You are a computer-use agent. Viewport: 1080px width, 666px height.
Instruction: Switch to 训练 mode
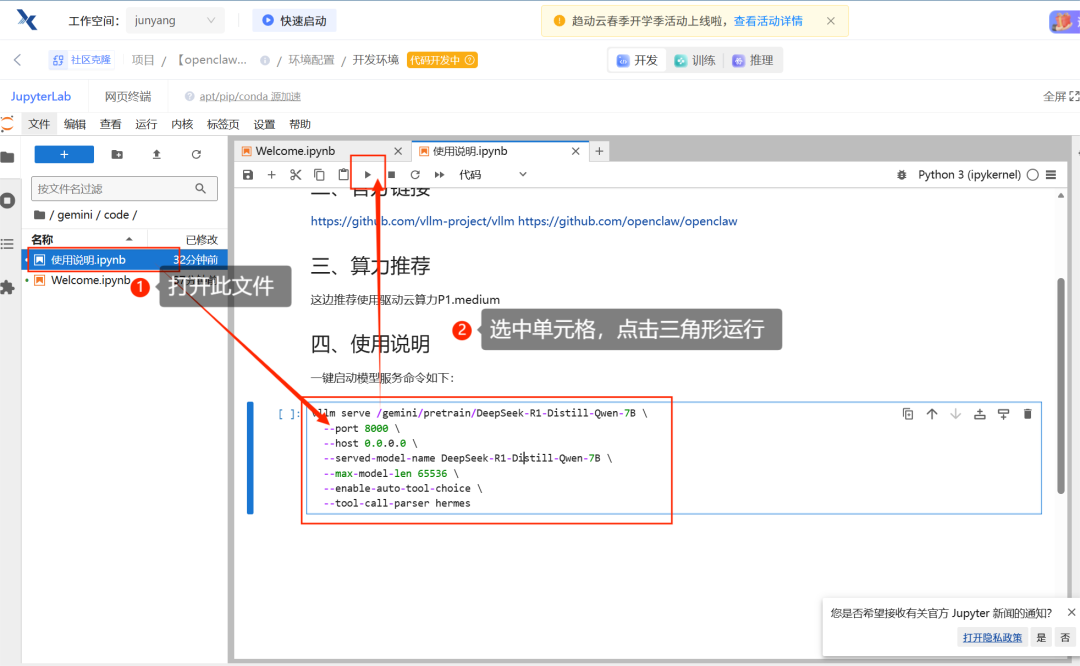pos(695,60)
